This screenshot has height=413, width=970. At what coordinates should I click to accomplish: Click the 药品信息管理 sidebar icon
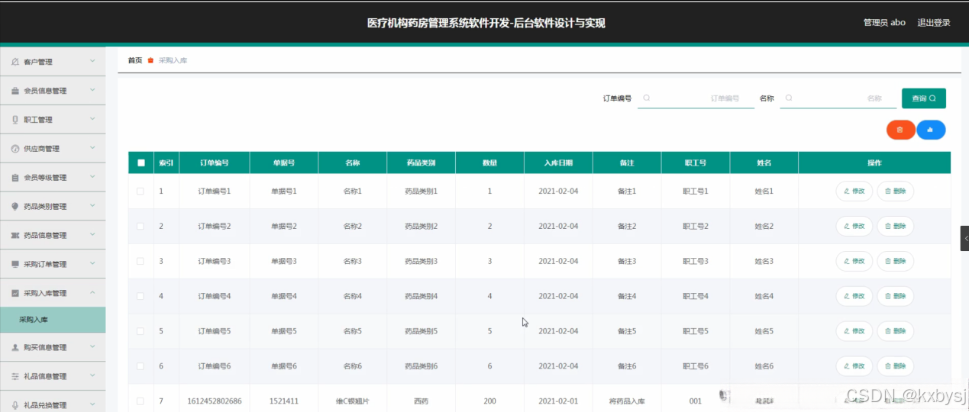15,236
